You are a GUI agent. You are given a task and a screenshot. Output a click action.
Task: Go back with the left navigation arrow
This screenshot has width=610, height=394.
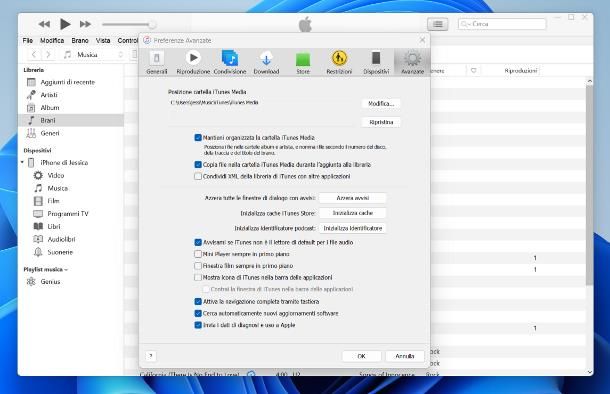34,54
